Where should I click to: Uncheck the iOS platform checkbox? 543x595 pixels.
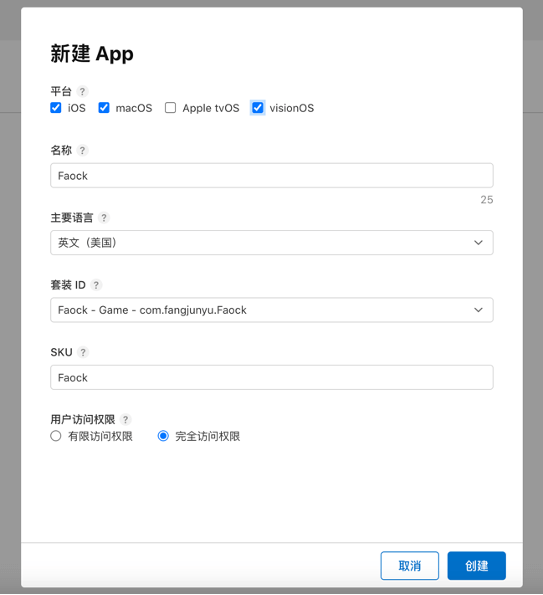56,108
